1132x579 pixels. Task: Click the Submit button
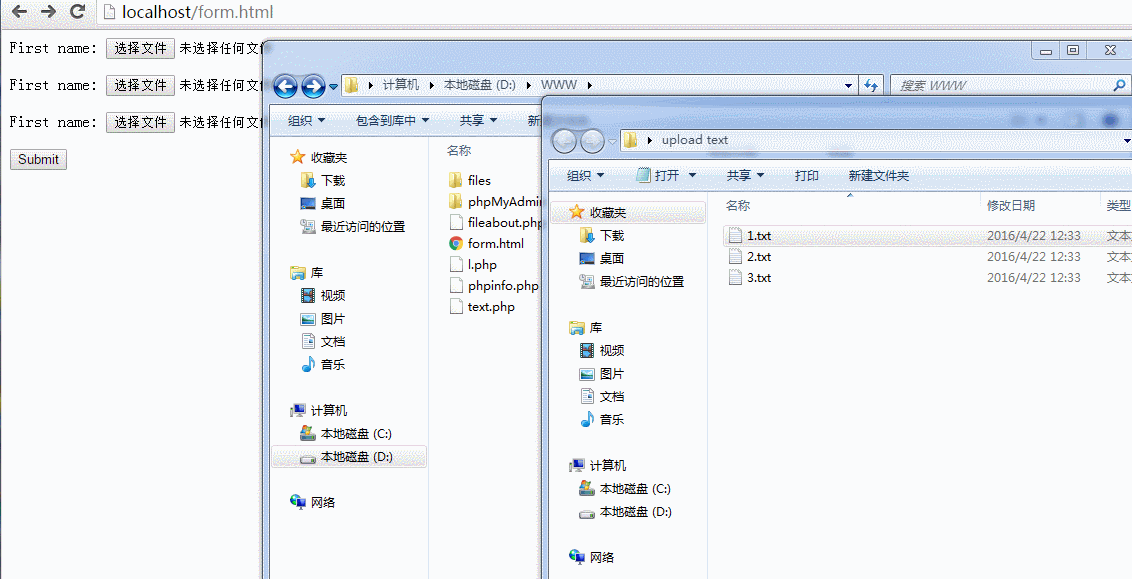(38, 160)
